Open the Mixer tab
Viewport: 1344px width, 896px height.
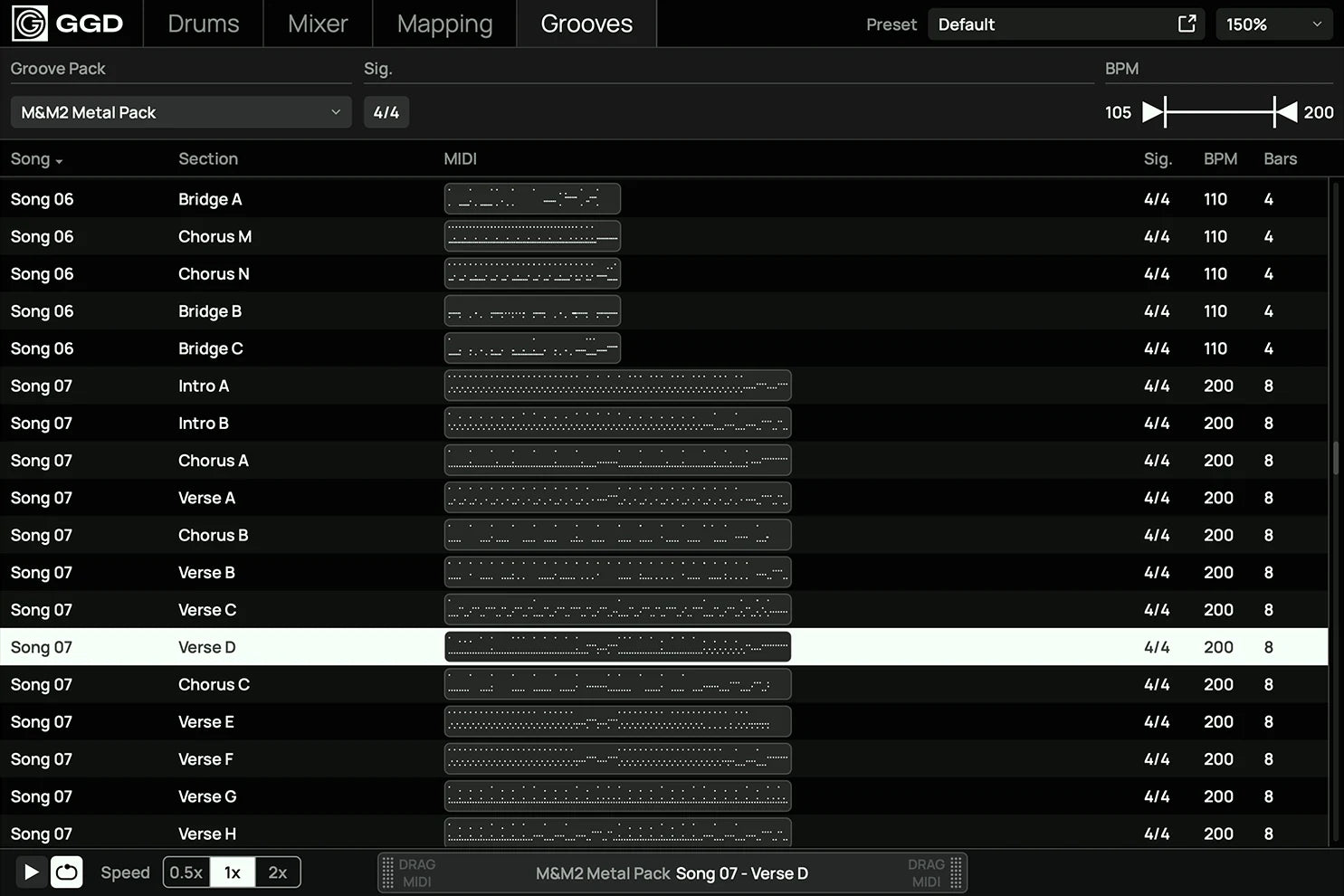tap(318, 24)
